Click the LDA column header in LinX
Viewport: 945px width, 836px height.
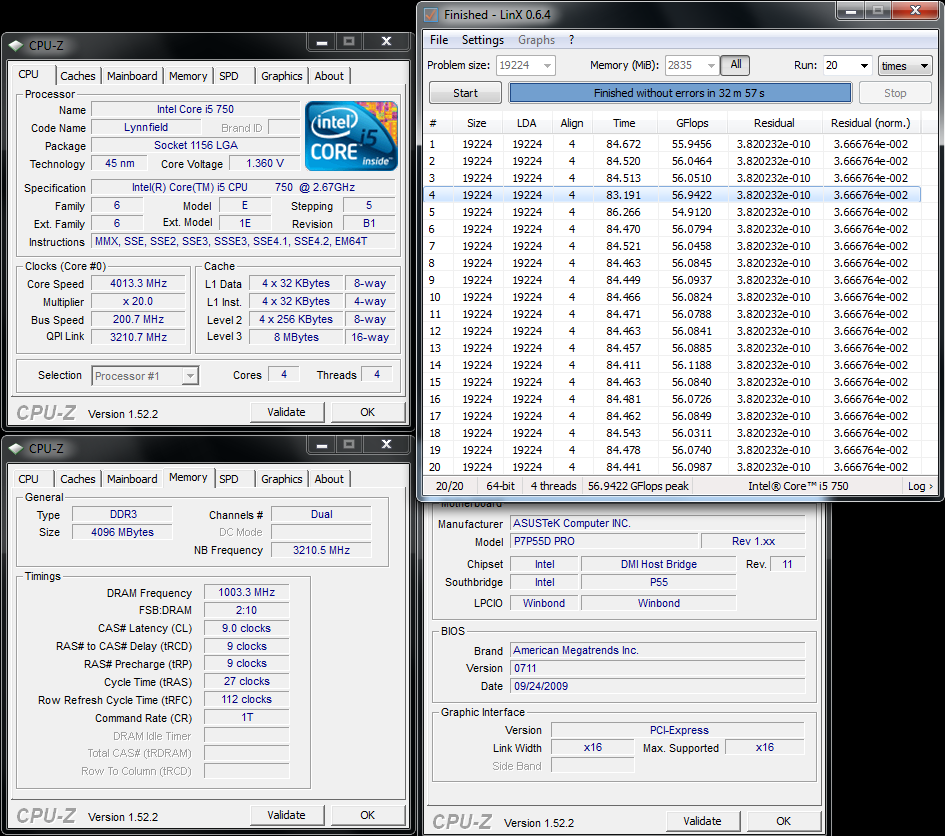pos(527,123)
